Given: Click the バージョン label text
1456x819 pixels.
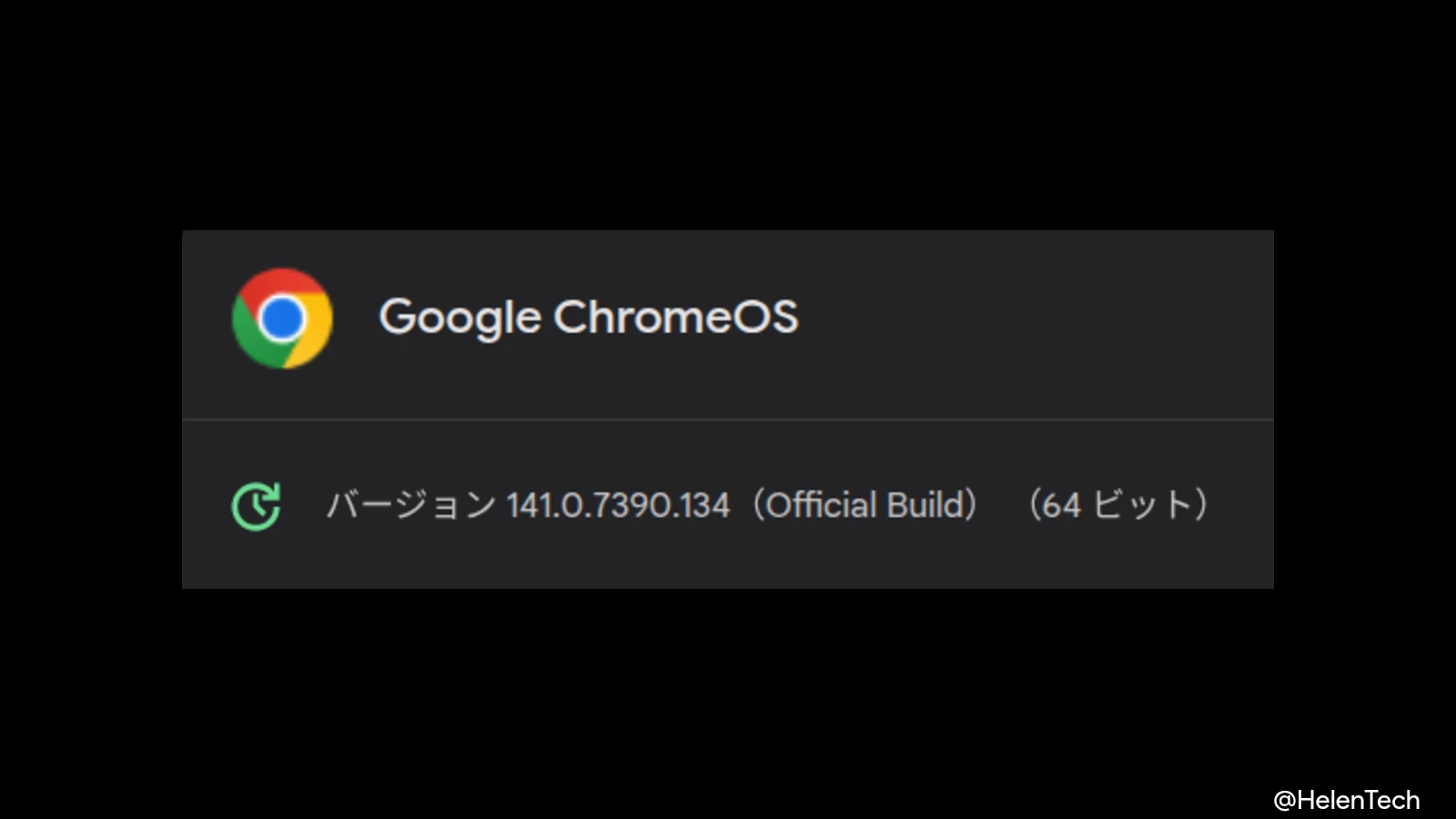Looking at the screenshot, I should coord(409,506).
